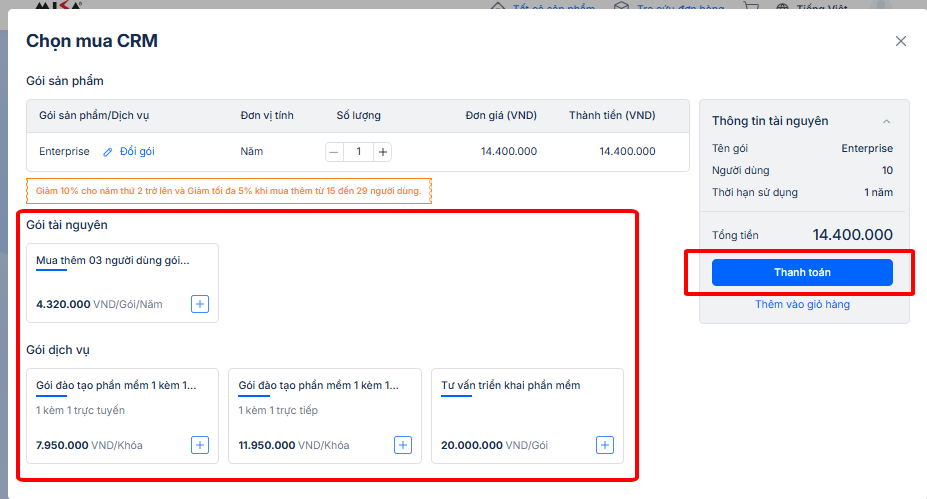Add the 4.320.000 extra users package
Screen dimensions: 927x499
tap(200, 304)
